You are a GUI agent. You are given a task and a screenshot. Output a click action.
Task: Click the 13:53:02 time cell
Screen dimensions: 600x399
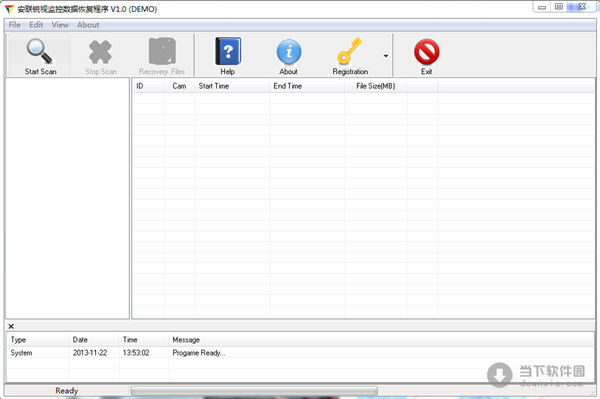point(136,353)
